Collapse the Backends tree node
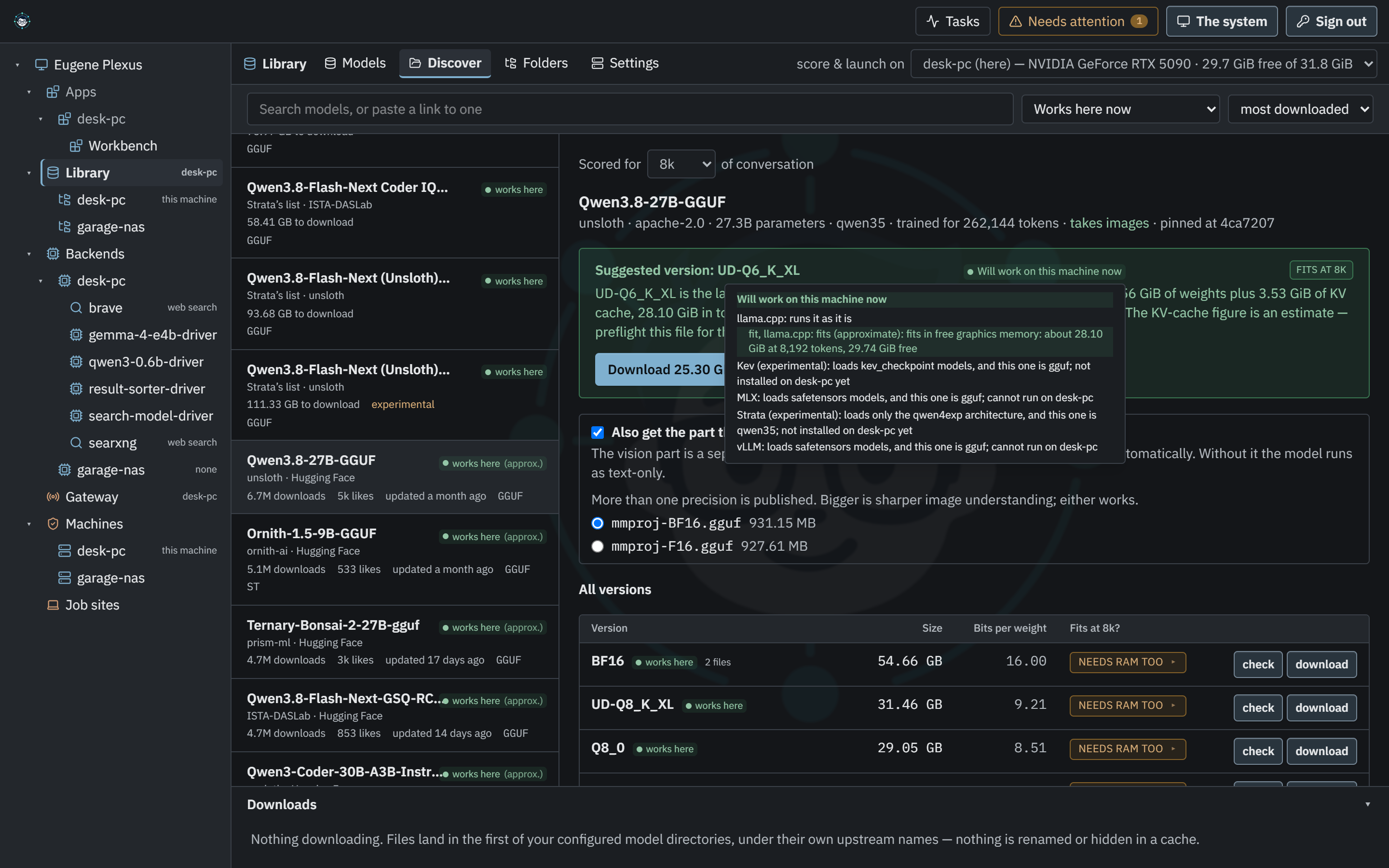 (x=29, y=254)
